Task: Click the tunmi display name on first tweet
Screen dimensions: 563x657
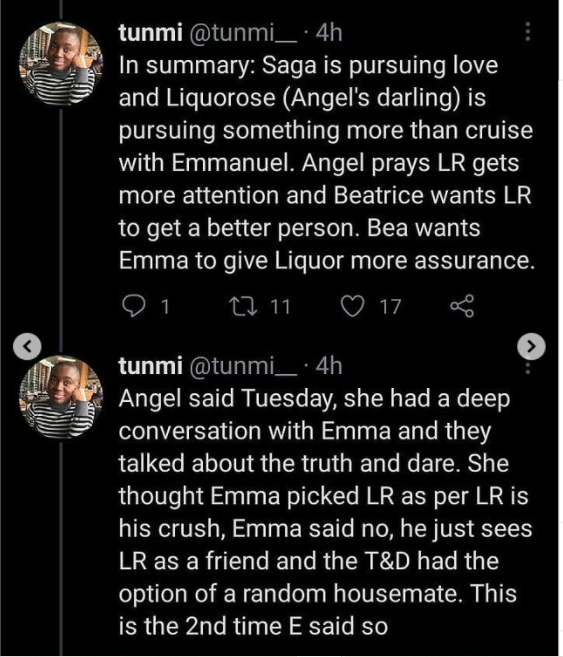Action: [x=150, y=33]
